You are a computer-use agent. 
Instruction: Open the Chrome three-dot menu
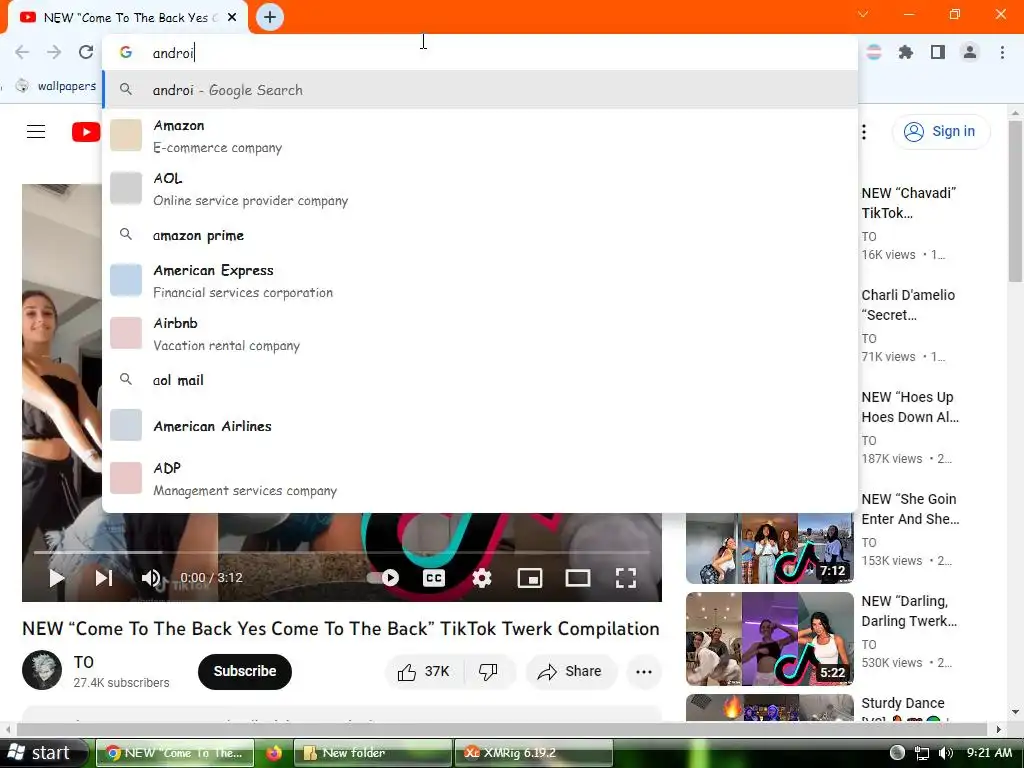[x=1002, y=52]
